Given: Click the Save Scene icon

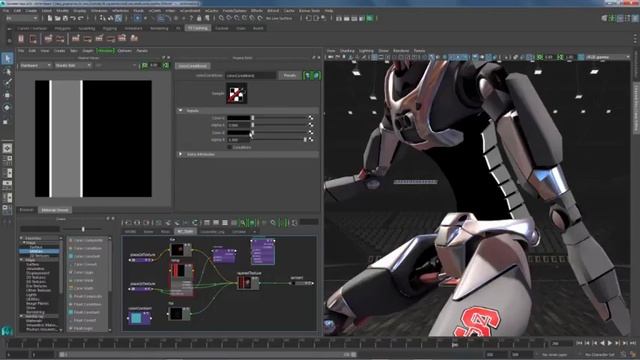Looking at the screenshot, I should [65, 18].
